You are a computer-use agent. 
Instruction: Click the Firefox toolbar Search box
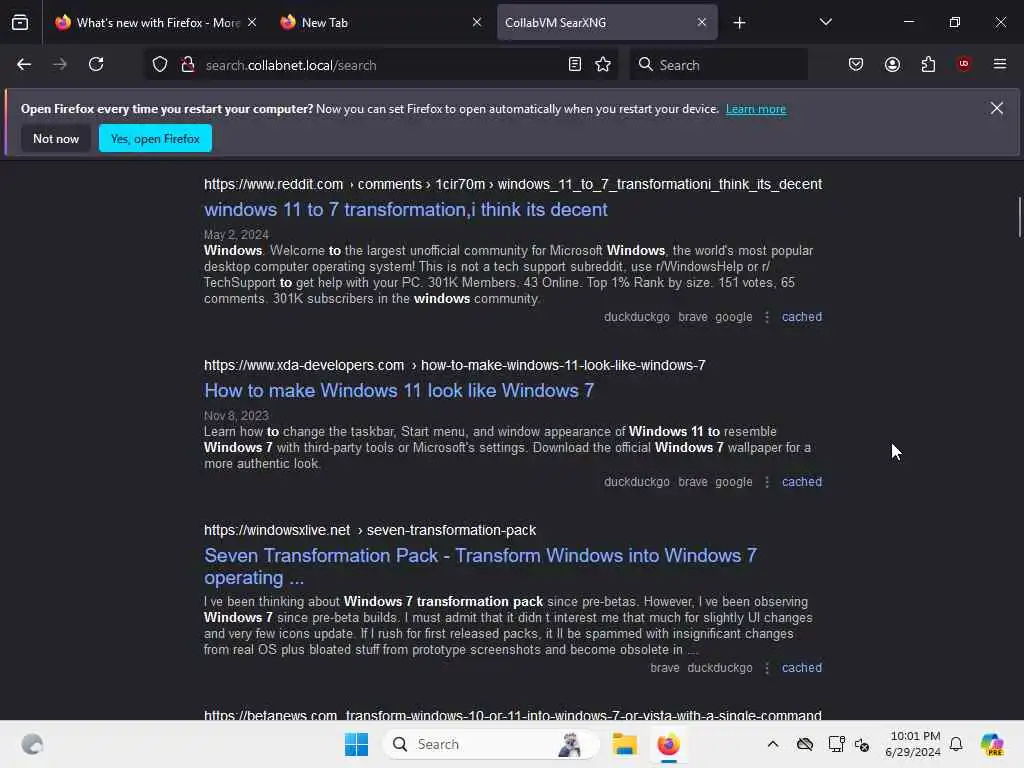tap(718, 65)
